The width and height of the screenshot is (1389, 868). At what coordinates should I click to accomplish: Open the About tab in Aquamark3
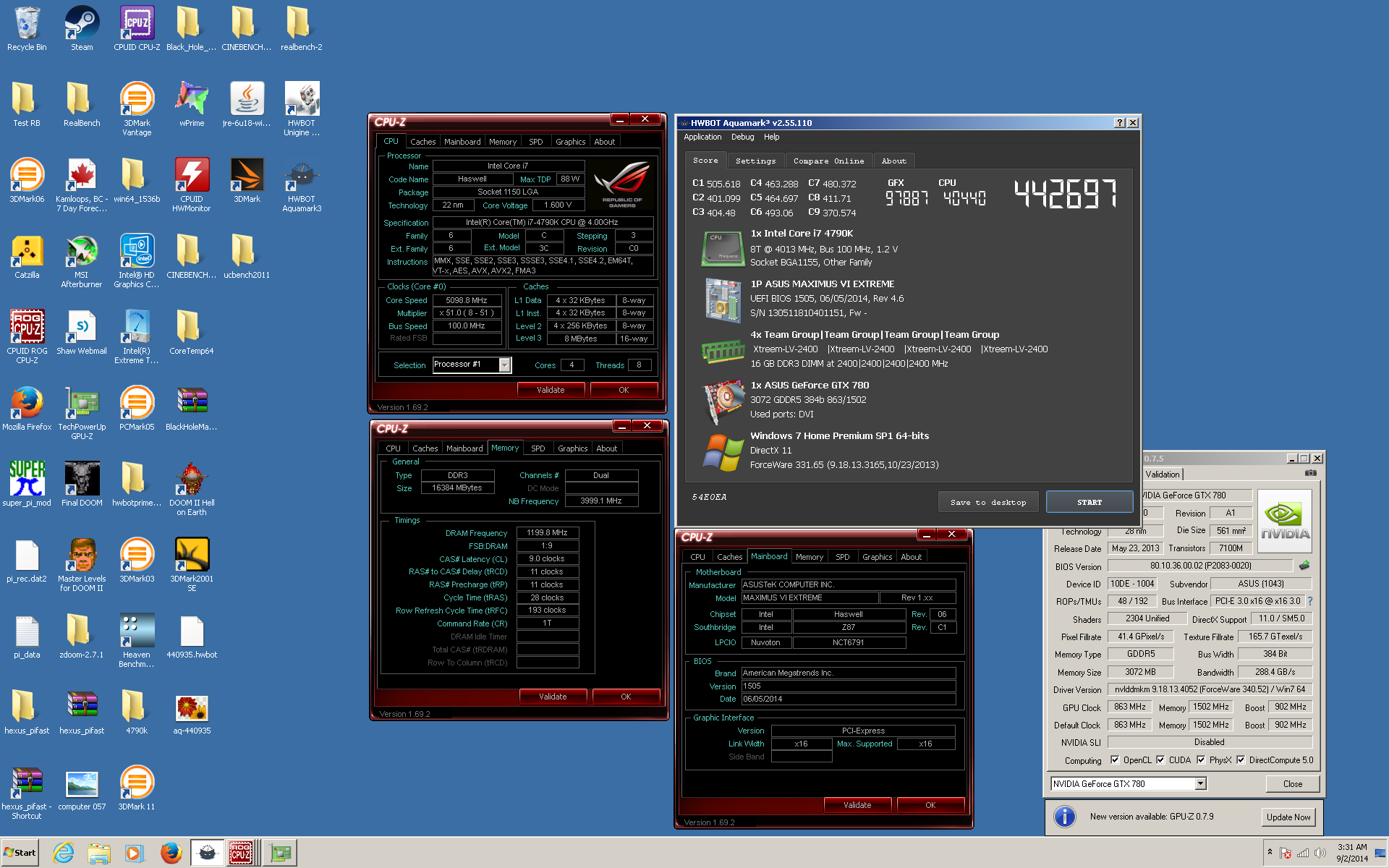pyautogui.click(x=893, y=161)
